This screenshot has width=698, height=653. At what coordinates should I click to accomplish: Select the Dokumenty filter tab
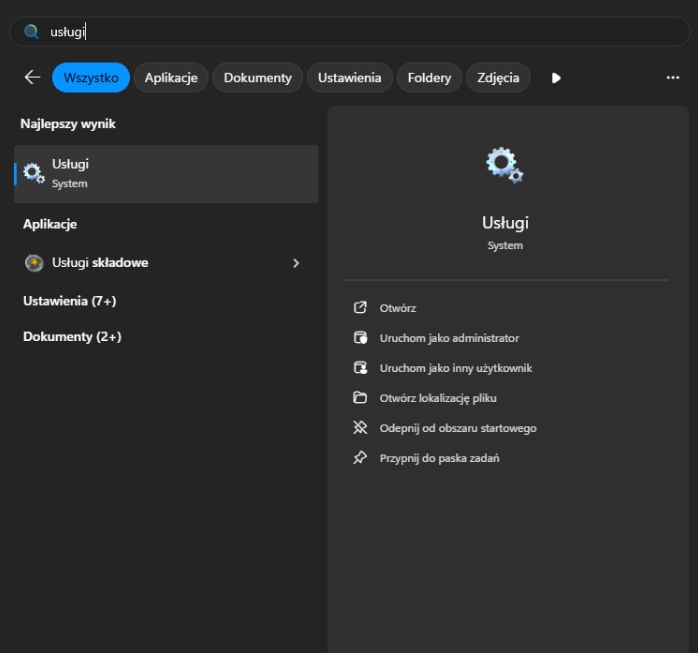[x=257, y=78]
